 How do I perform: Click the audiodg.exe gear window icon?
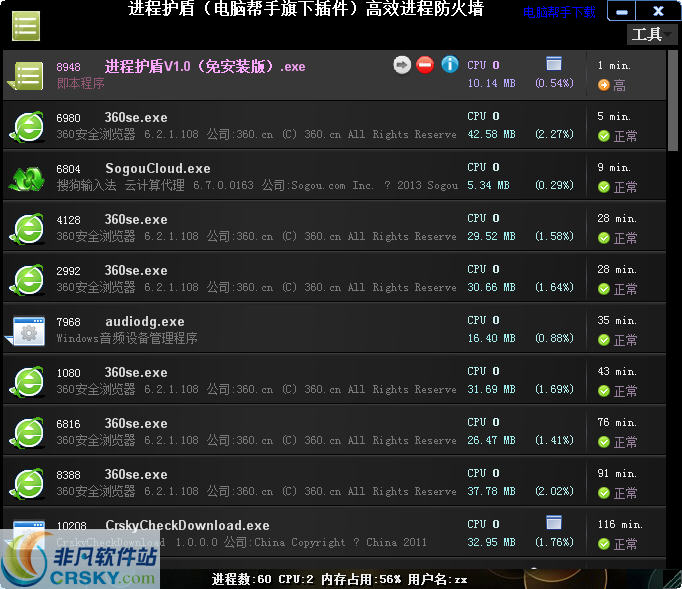tap(26, 331)
